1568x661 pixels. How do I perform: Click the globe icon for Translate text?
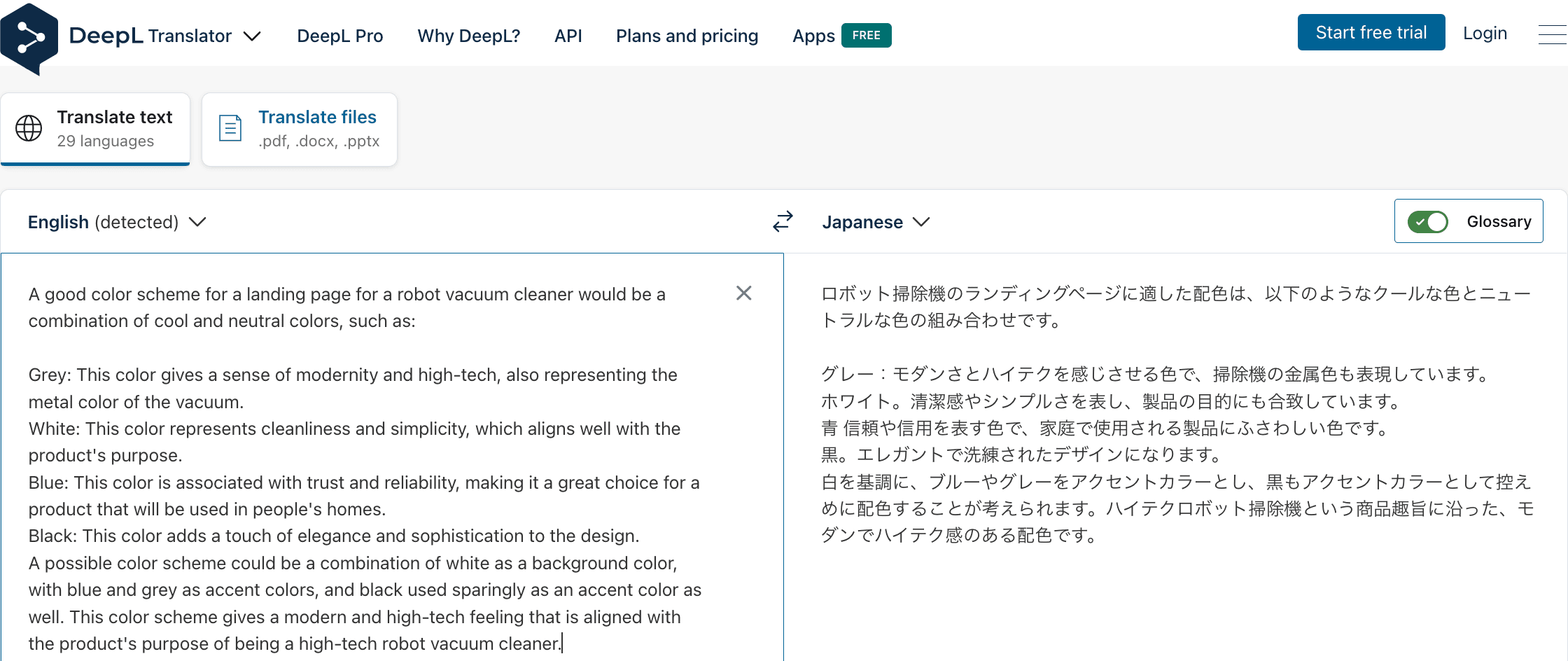click(x=29, y=128)
